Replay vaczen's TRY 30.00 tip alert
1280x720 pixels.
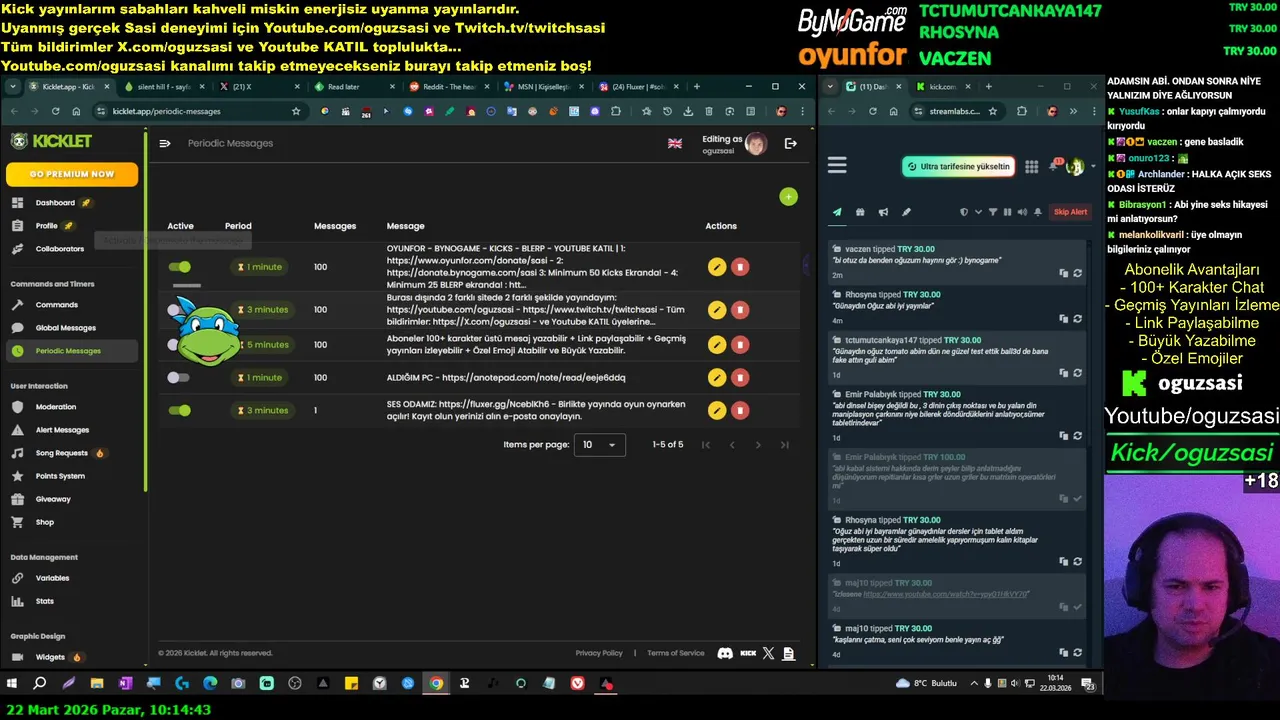pos(1077,273)
